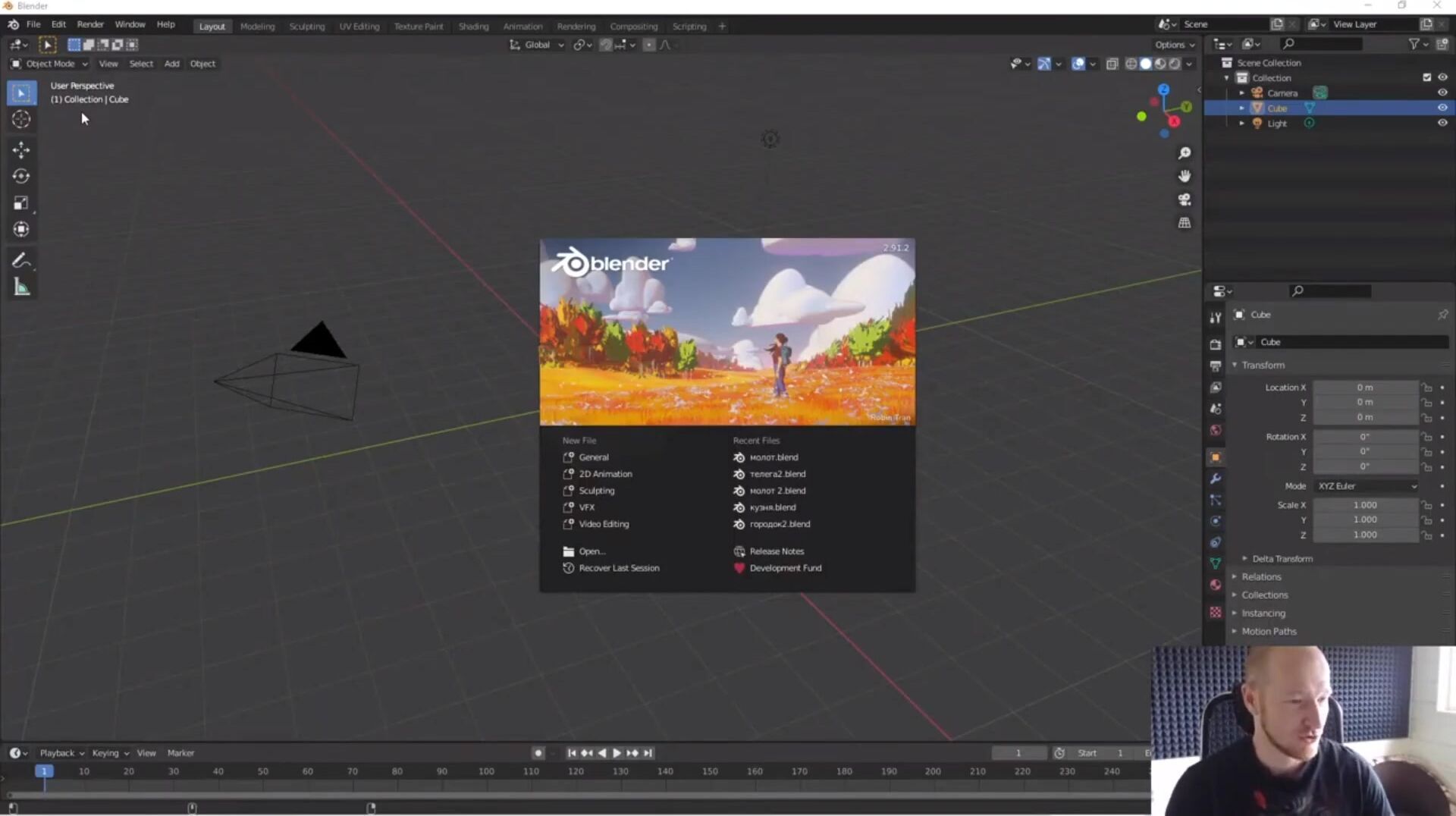Toggle X-ray display in viewport header
The image size is (1456, 816).
point(1112,64)
